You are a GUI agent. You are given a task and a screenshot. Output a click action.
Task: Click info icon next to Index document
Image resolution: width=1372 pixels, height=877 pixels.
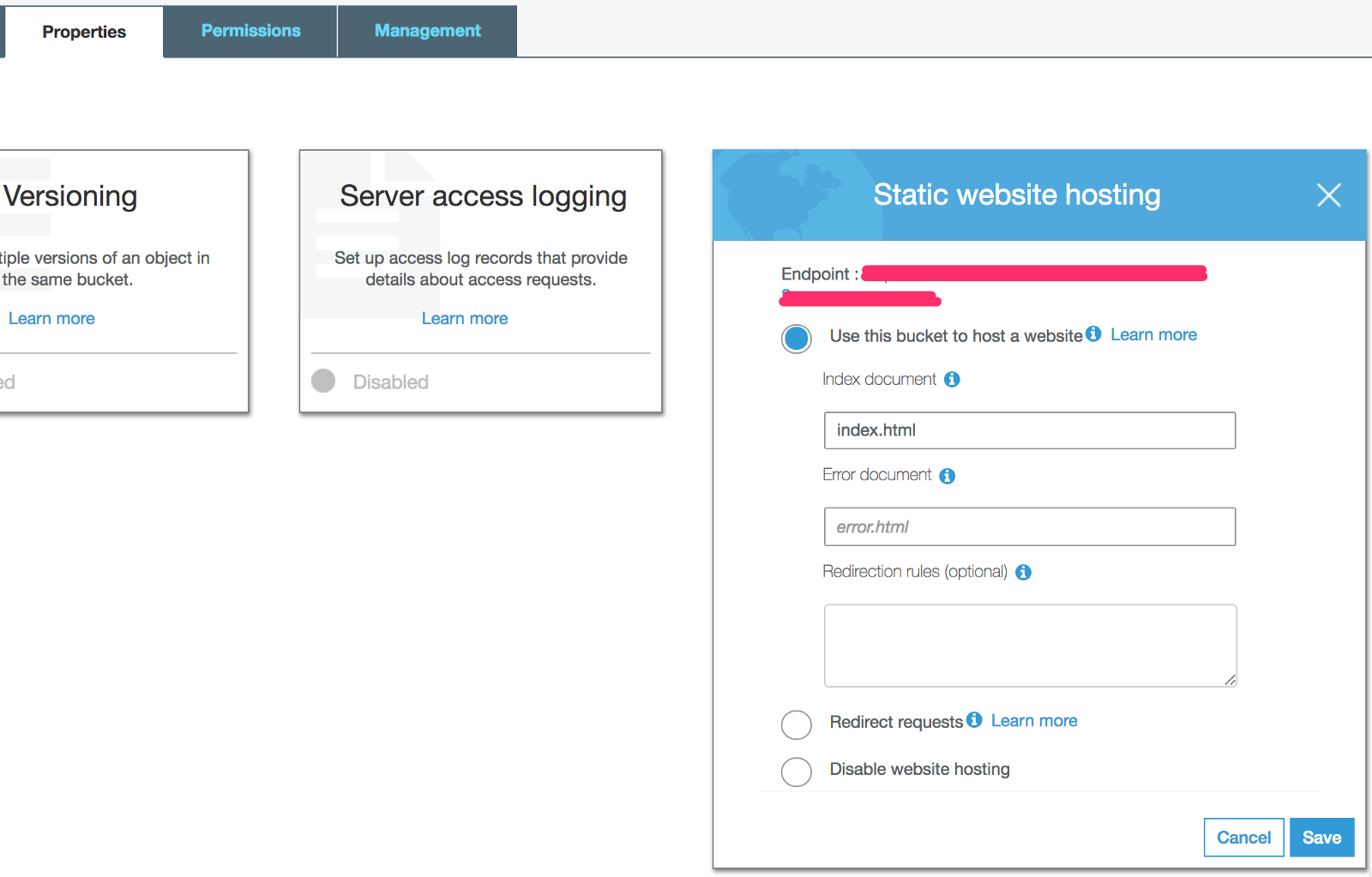tap(952, 379)
